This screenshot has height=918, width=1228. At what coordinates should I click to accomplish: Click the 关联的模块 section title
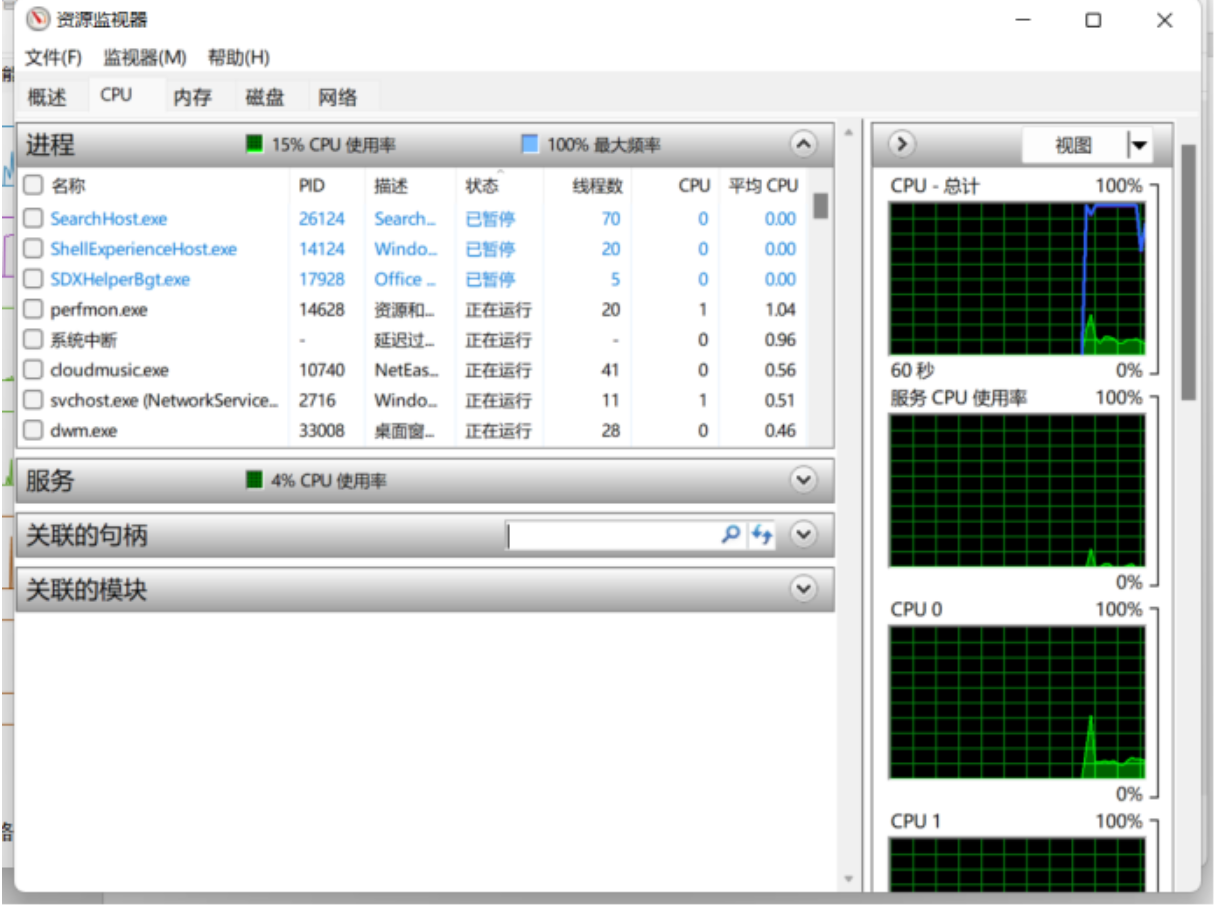(86, 589)
